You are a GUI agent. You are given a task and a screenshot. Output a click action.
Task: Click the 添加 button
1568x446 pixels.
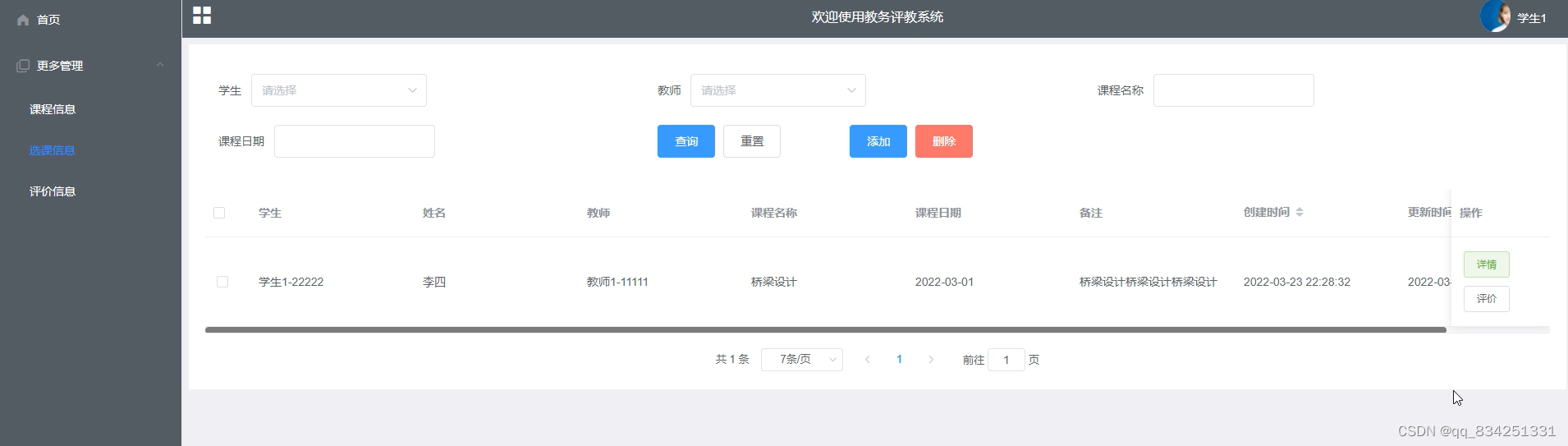coord(878,141)
